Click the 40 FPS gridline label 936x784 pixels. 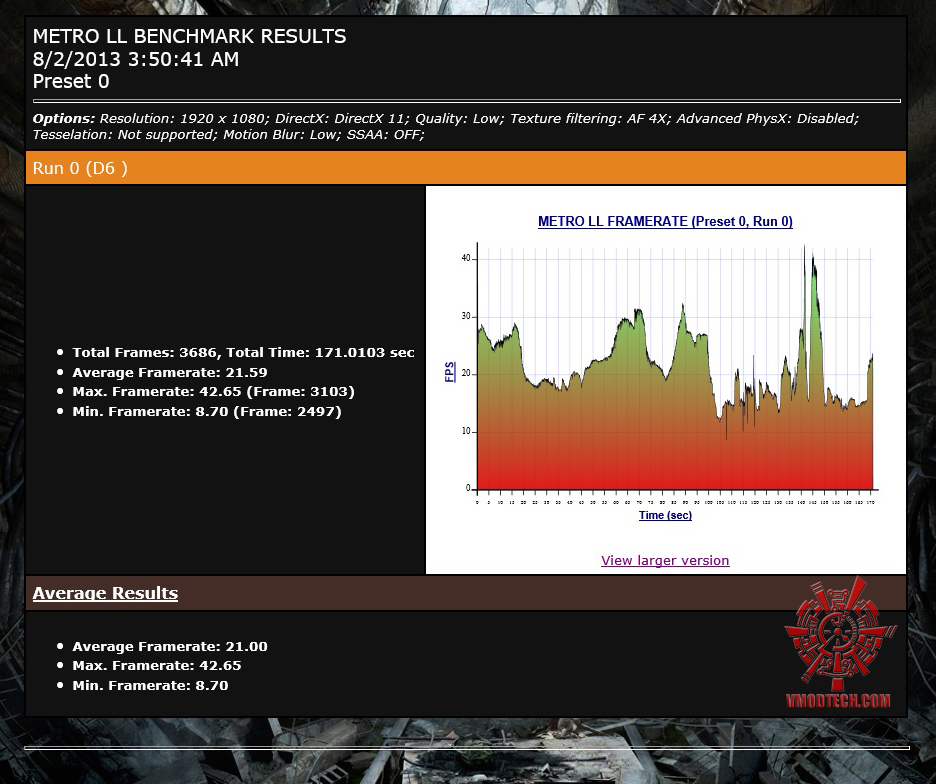pos(466,258)
